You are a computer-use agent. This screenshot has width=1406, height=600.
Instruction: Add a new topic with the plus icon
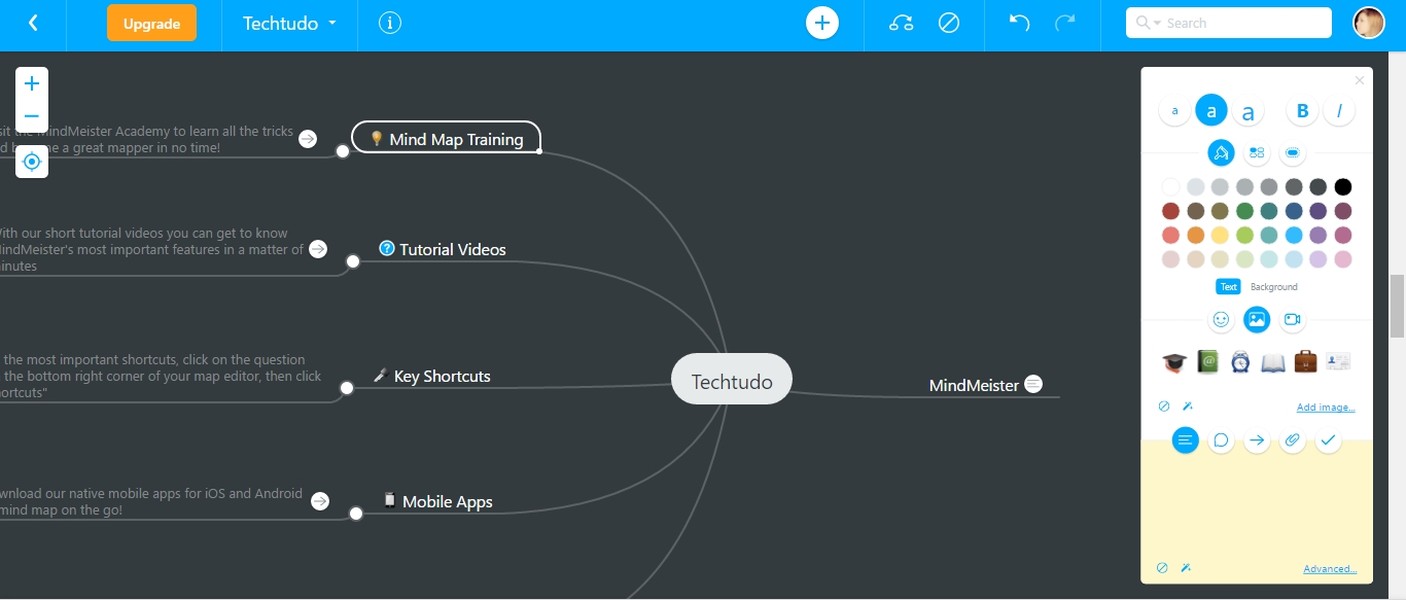tap(822, 23)
